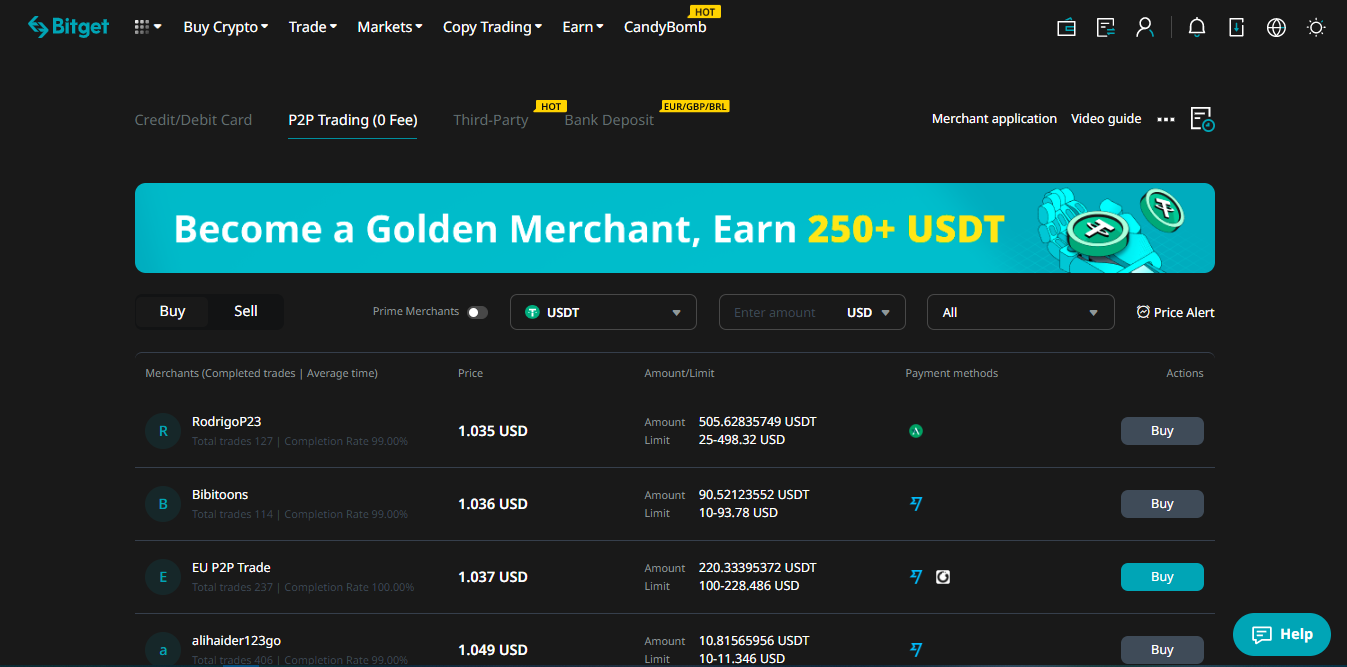
Task: Expand the Copy Trading menu
Action: [493, 27]
